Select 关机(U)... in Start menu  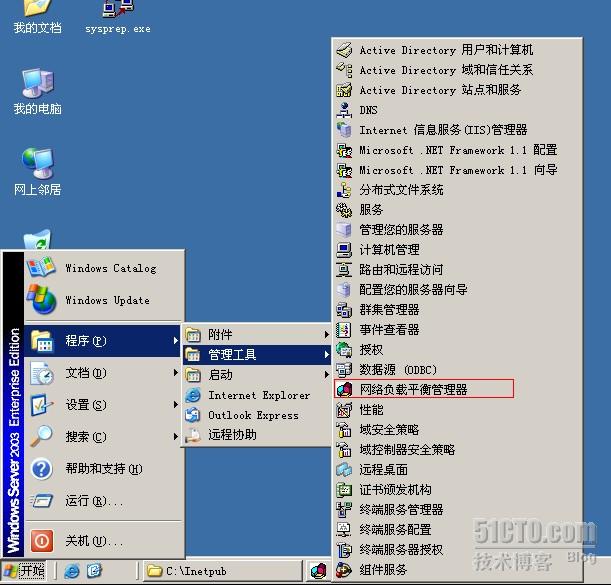(103, 541)
